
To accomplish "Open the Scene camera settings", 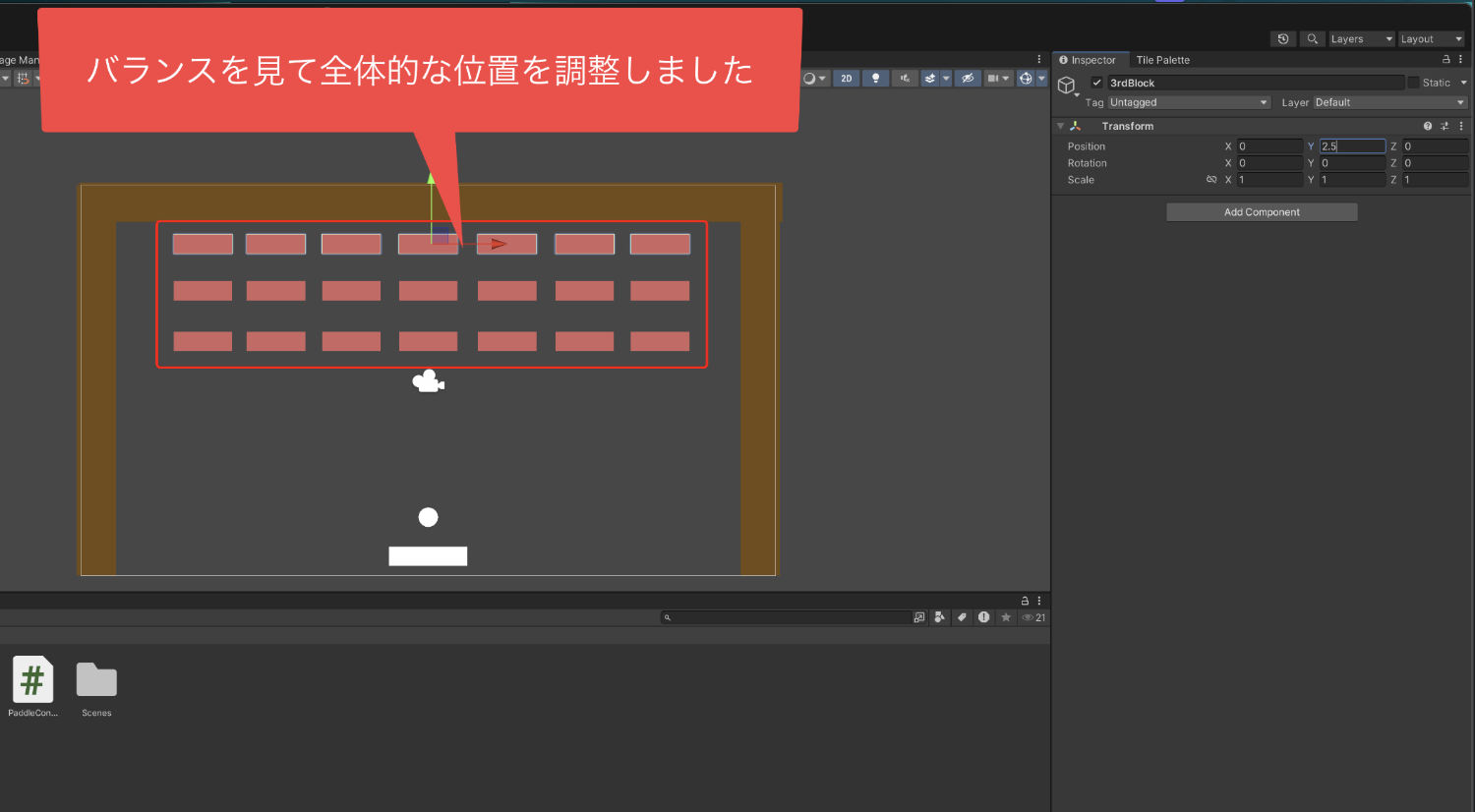I will (x=997, y=79).
